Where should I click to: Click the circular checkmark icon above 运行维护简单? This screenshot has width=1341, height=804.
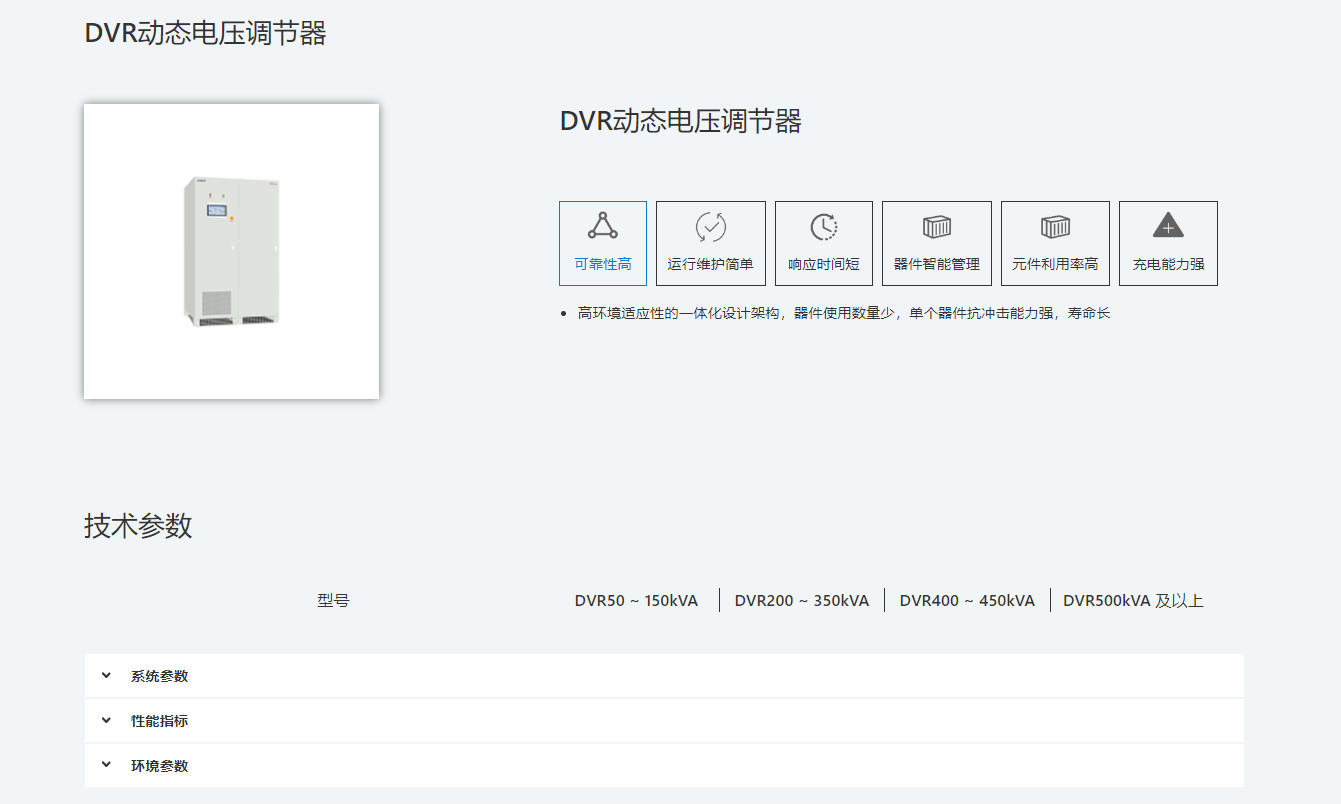coord(710,227)
